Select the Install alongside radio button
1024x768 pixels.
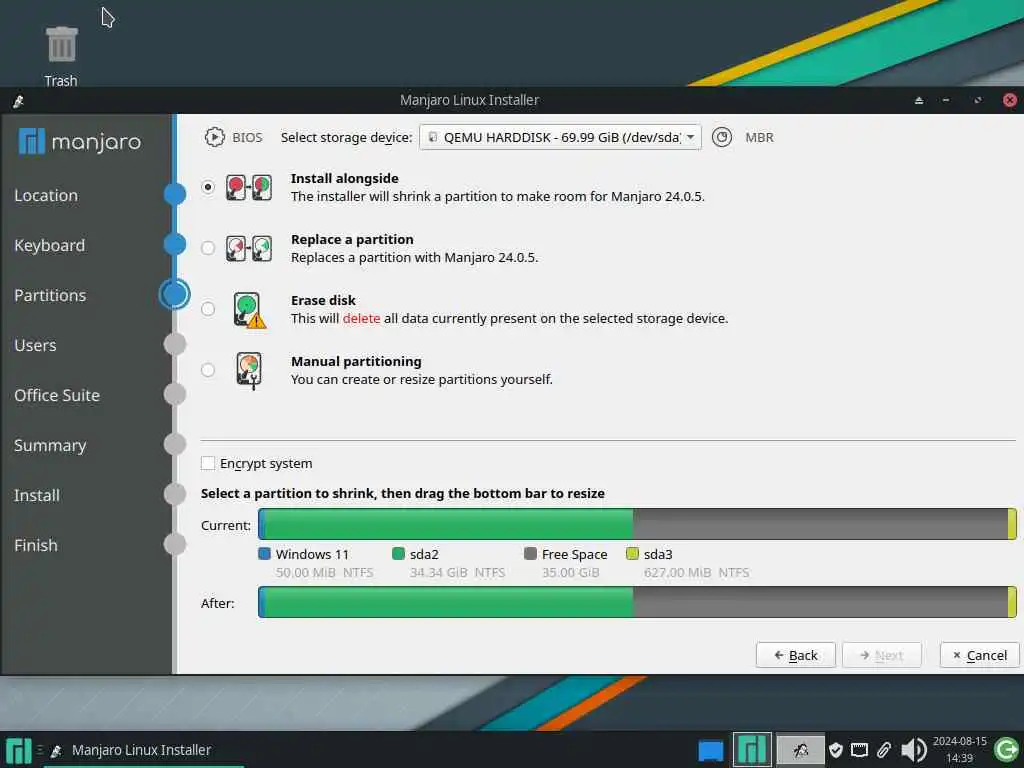[x=208, y=187]
